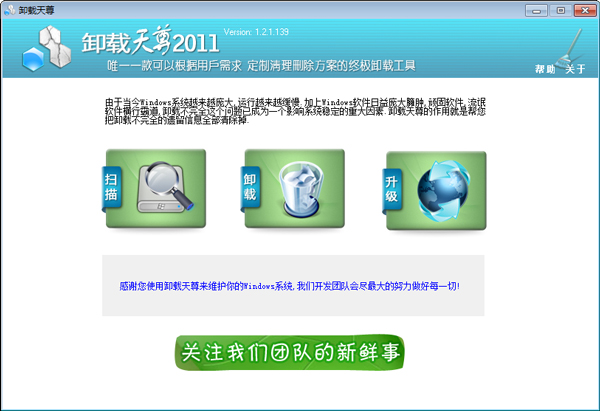Open the 卸载 recycle bin tile

(x=293, y=189)
